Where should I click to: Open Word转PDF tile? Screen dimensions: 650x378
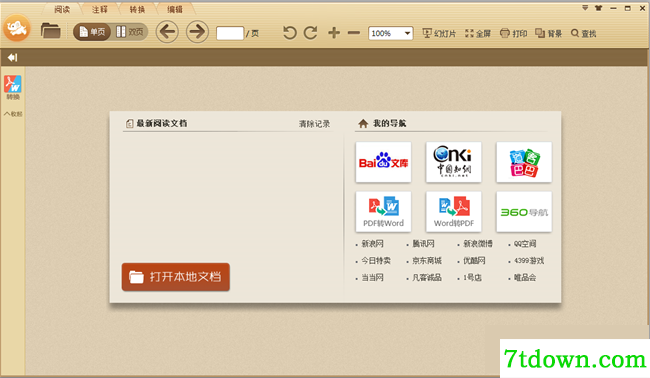[454, 211]
